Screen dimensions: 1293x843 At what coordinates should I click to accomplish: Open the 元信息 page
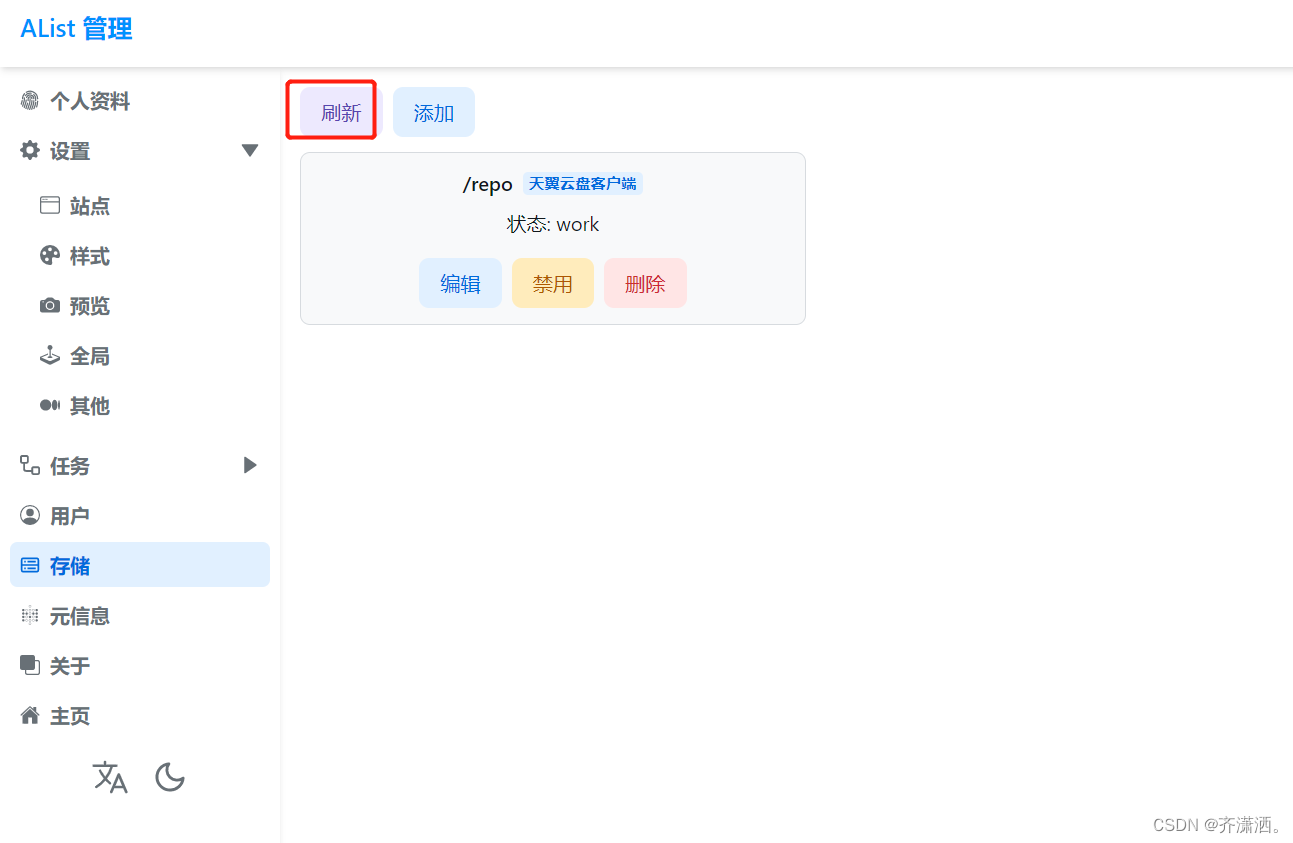click(x=140, y=616)
